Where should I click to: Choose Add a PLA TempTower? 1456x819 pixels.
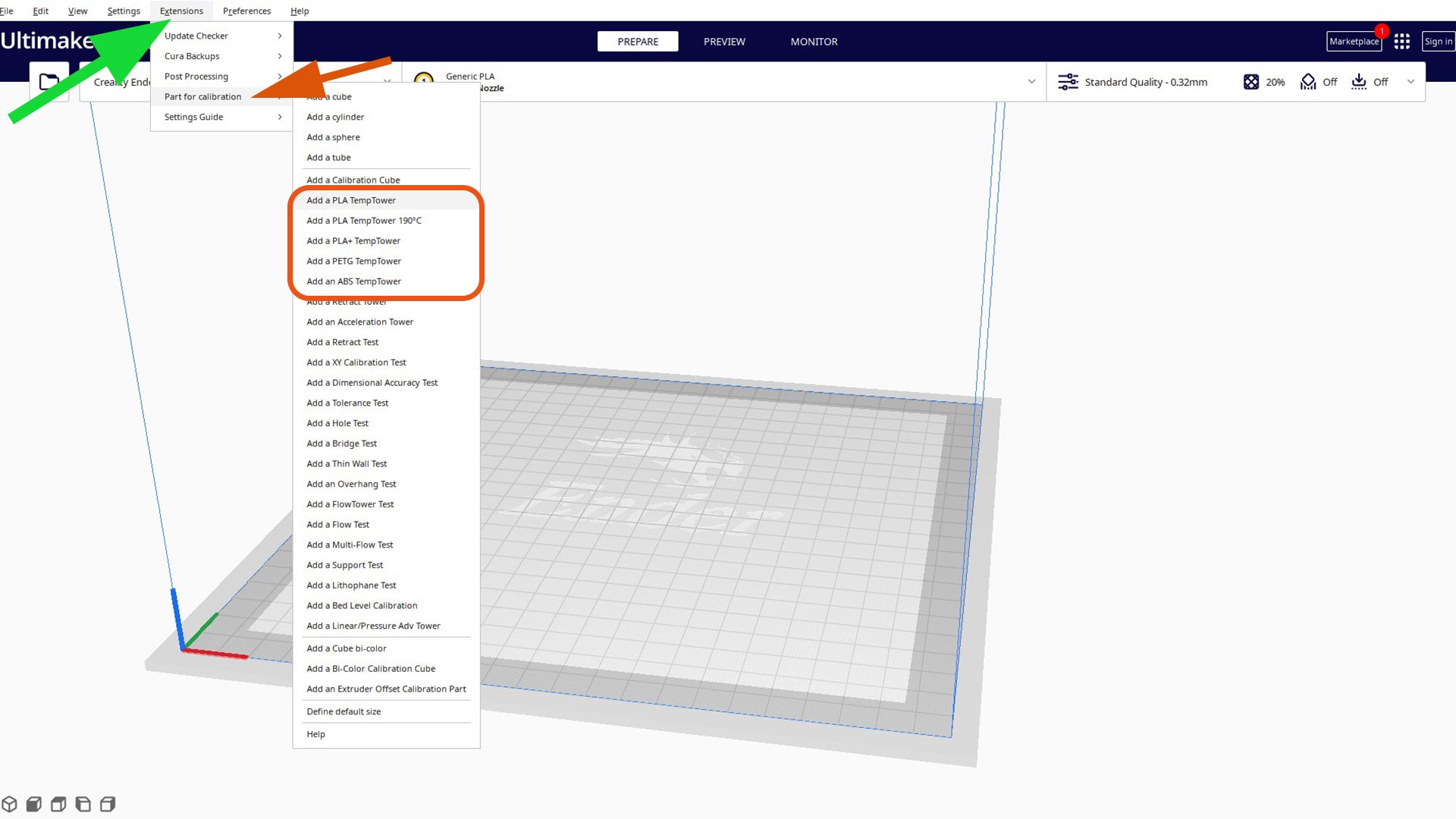tap(386, 200)
